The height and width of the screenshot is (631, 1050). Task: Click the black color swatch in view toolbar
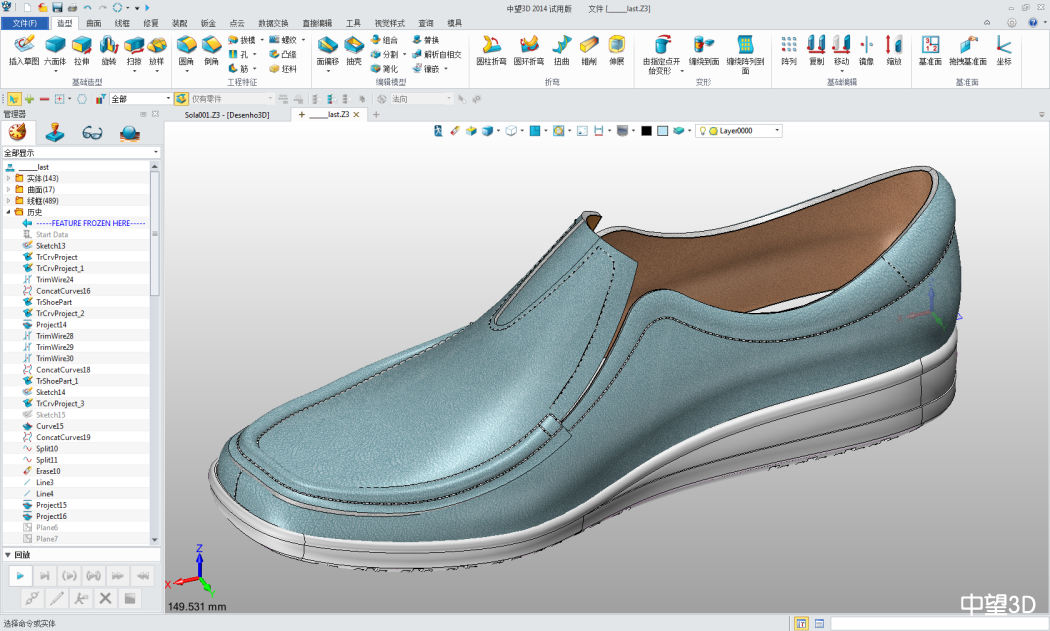(x=646, y=131)
